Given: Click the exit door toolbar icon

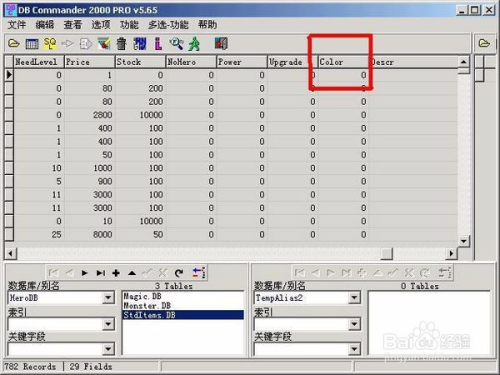Looking at the screenshot, I should [221, 44].
